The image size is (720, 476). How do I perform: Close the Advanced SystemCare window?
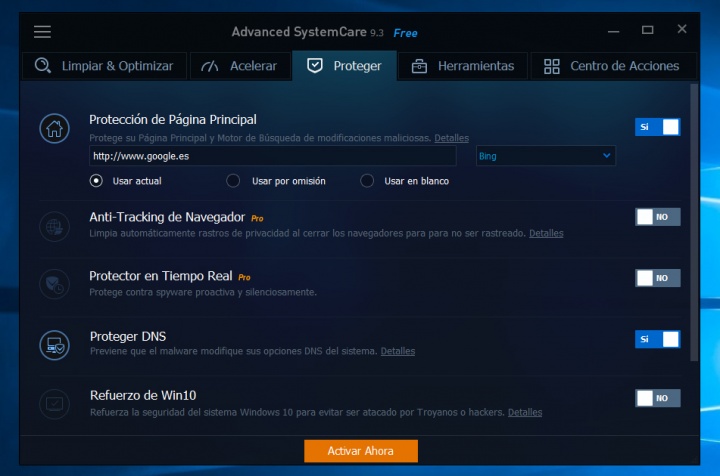click(x=682, y=29)
